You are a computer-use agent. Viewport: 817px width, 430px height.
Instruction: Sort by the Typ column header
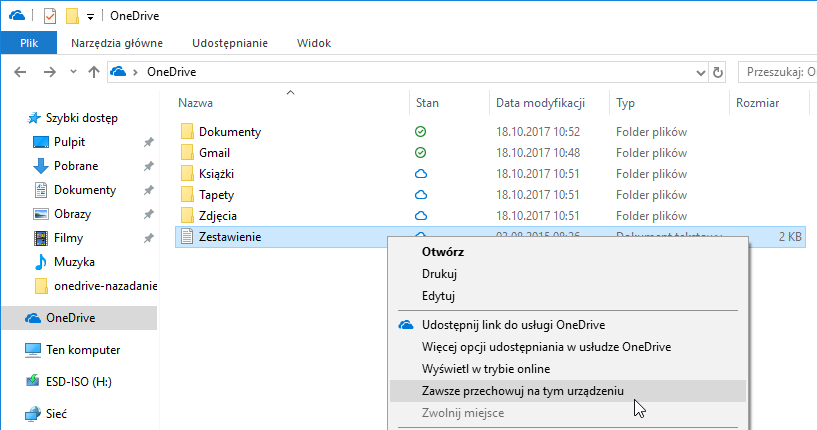click(x=625, y=103)
